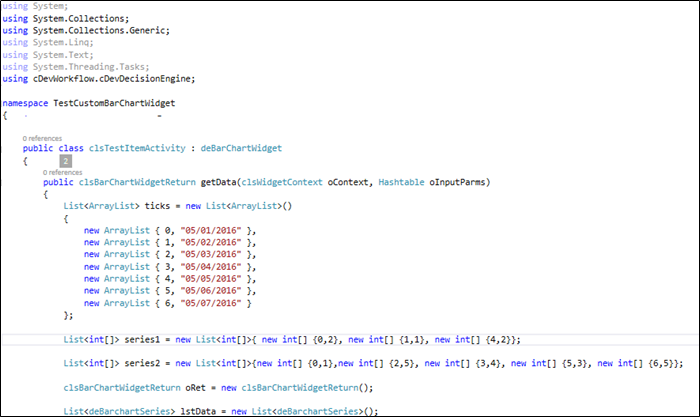This screenshot has height=417, width=700.
Task: Click the getData method name
Action: (218, 182)
